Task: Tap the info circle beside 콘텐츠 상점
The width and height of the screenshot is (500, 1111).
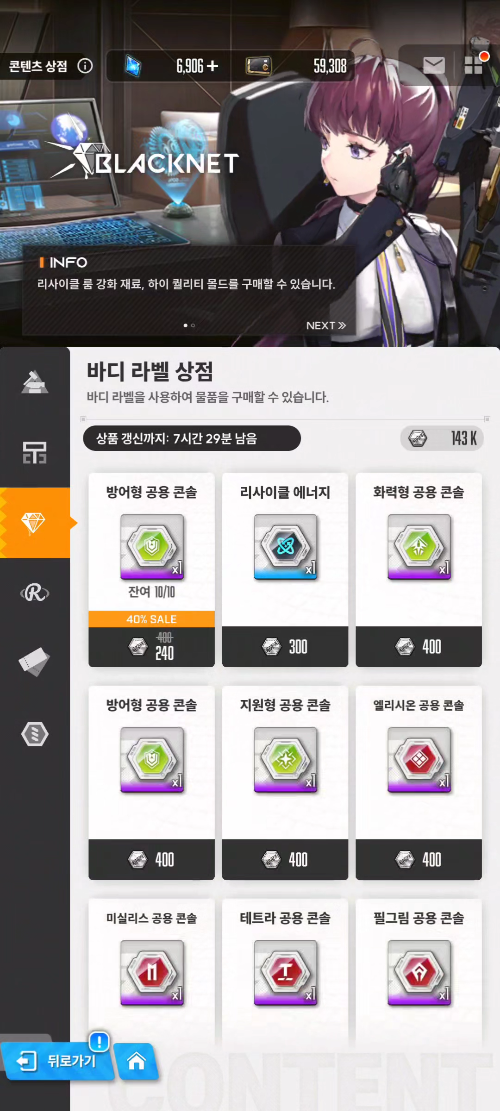Action: (x=84, y=66)
